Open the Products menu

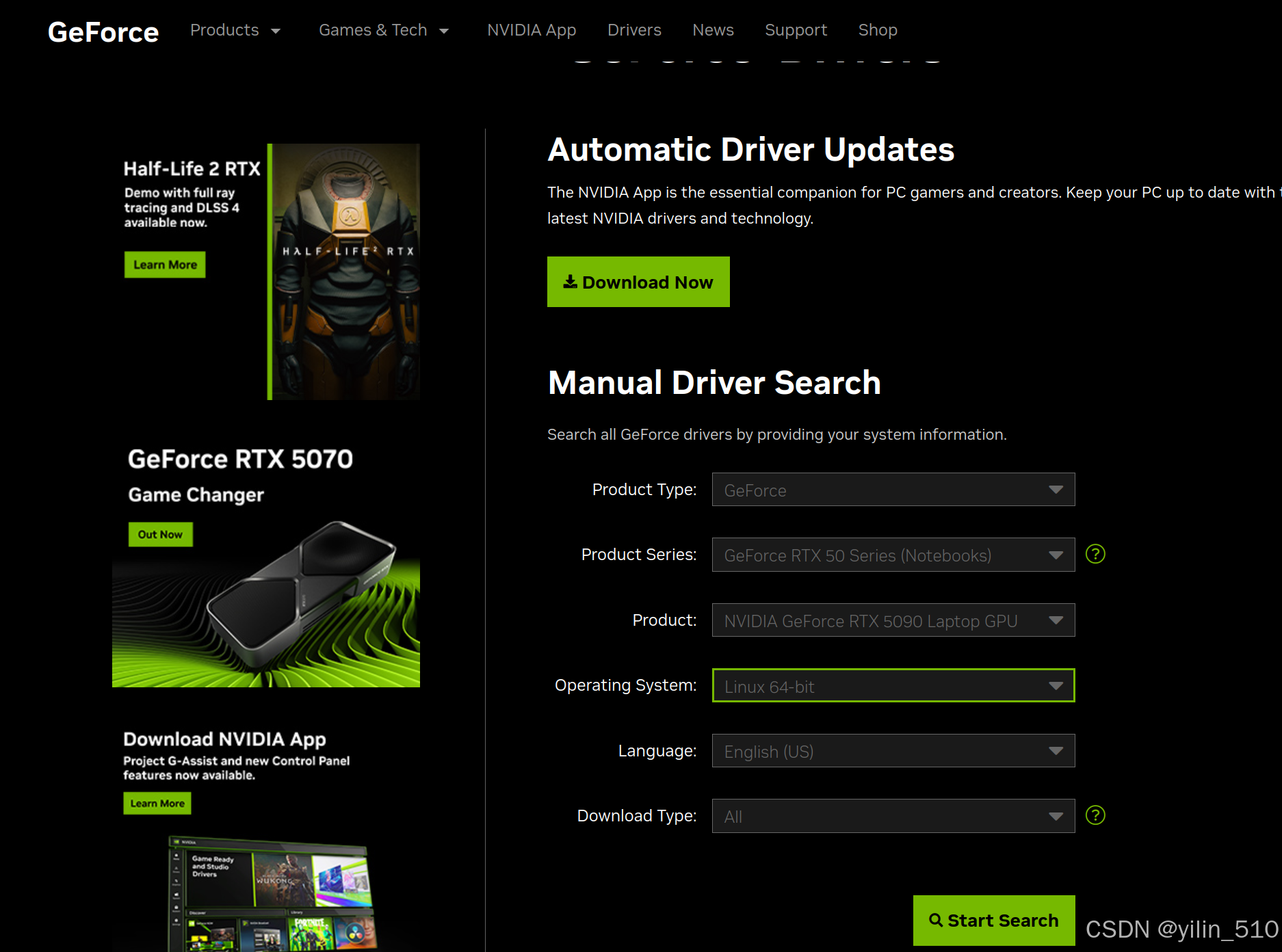[224, 30]
